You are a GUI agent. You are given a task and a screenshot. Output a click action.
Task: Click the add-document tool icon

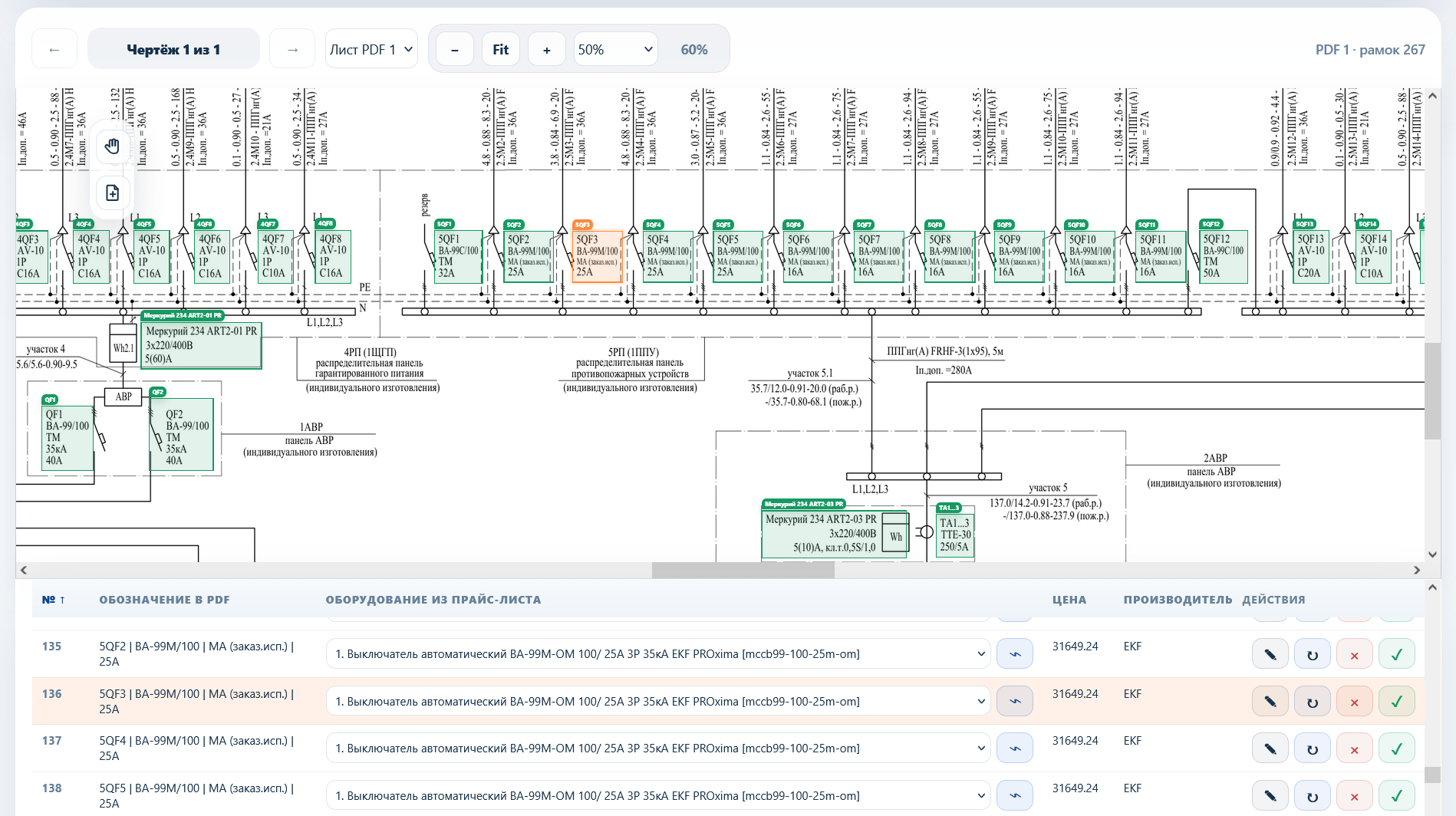(x=113, y=192)
